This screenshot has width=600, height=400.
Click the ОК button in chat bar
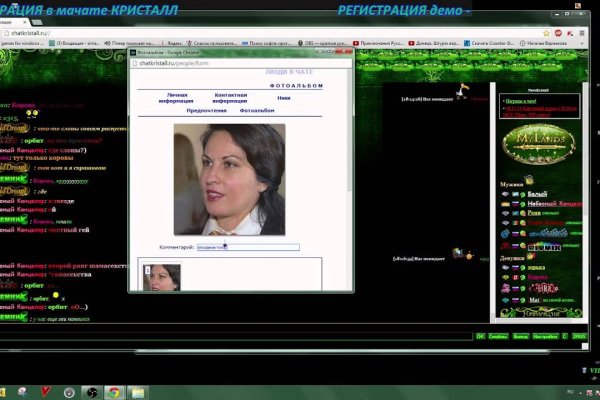coord(480,336)
